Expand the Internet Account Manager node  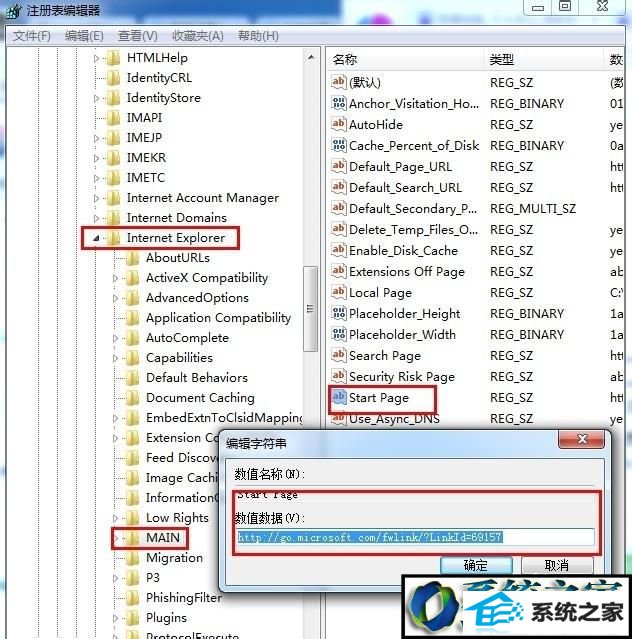[x=96, y=198]
